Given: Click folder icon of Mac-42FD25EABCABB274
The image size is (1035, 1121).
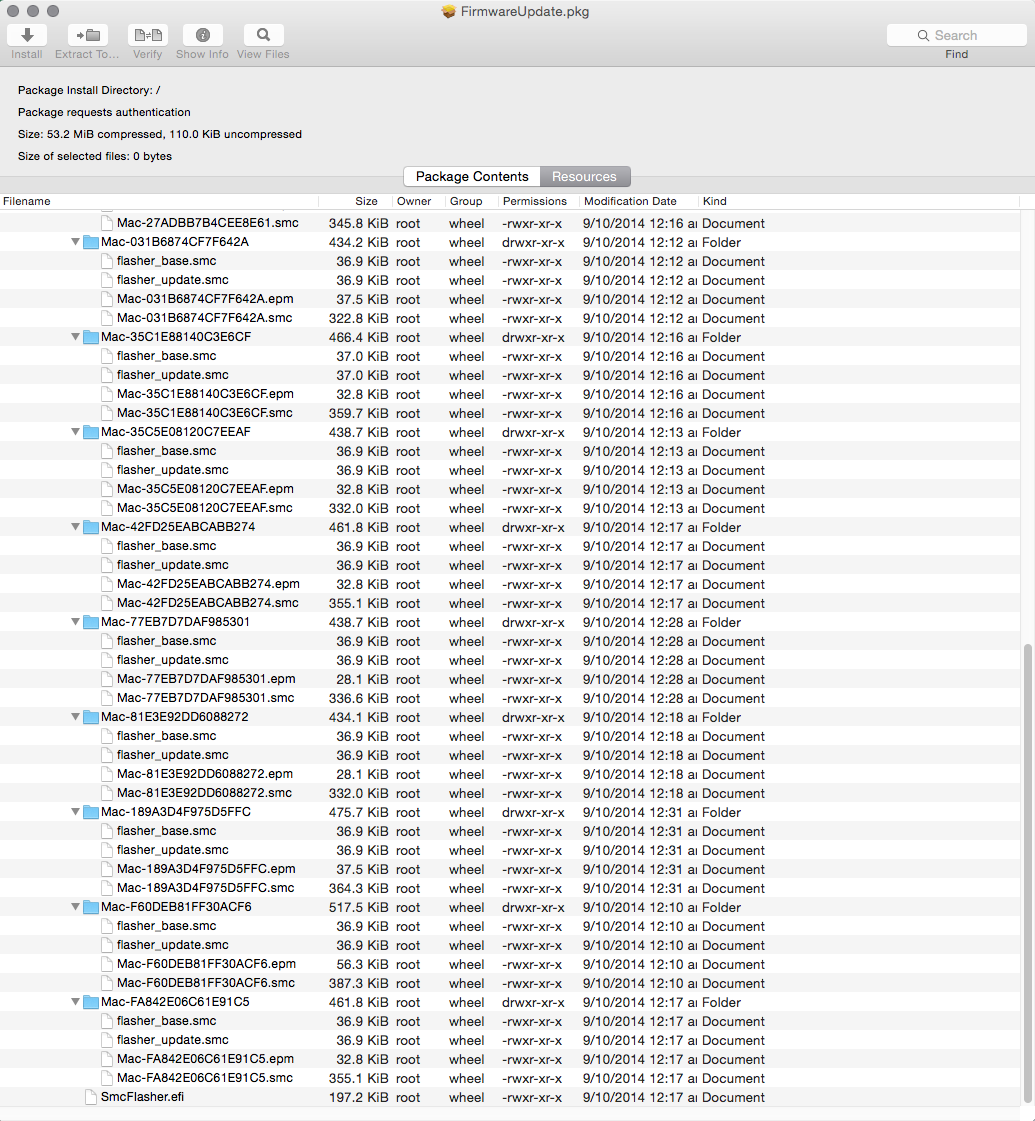Looking at the screenshot, I should click(x=91, y=528).
